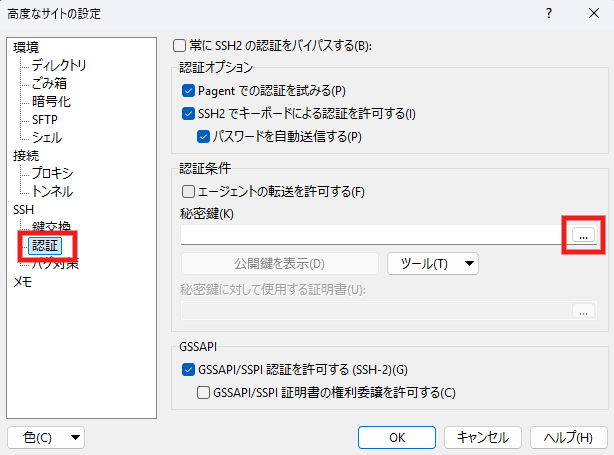Viewport: 614px width, 455px height.
Task: Click the help question mark in title bar
Action: pos(548,14)
